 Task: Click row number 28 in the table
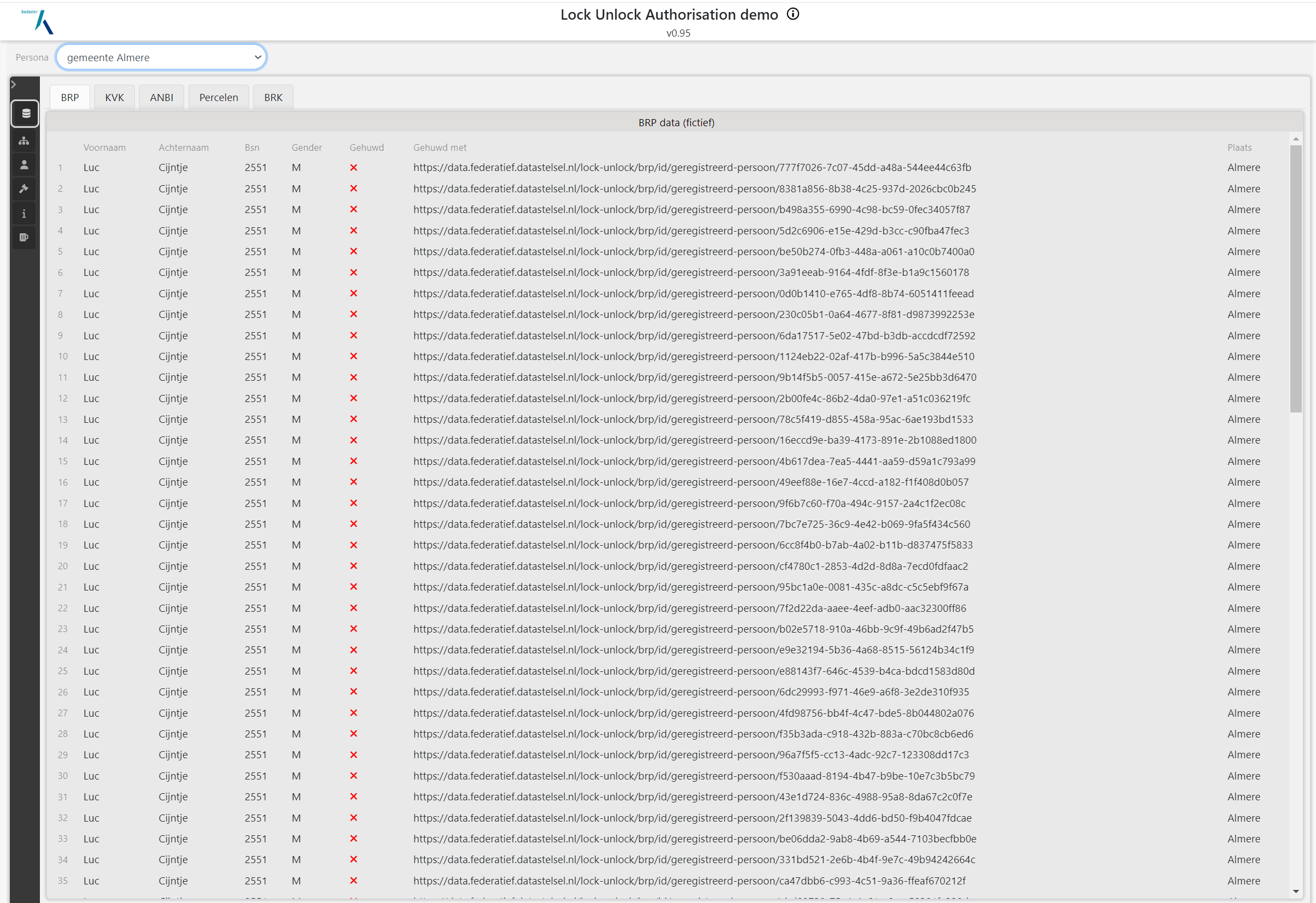pos(62,734)
